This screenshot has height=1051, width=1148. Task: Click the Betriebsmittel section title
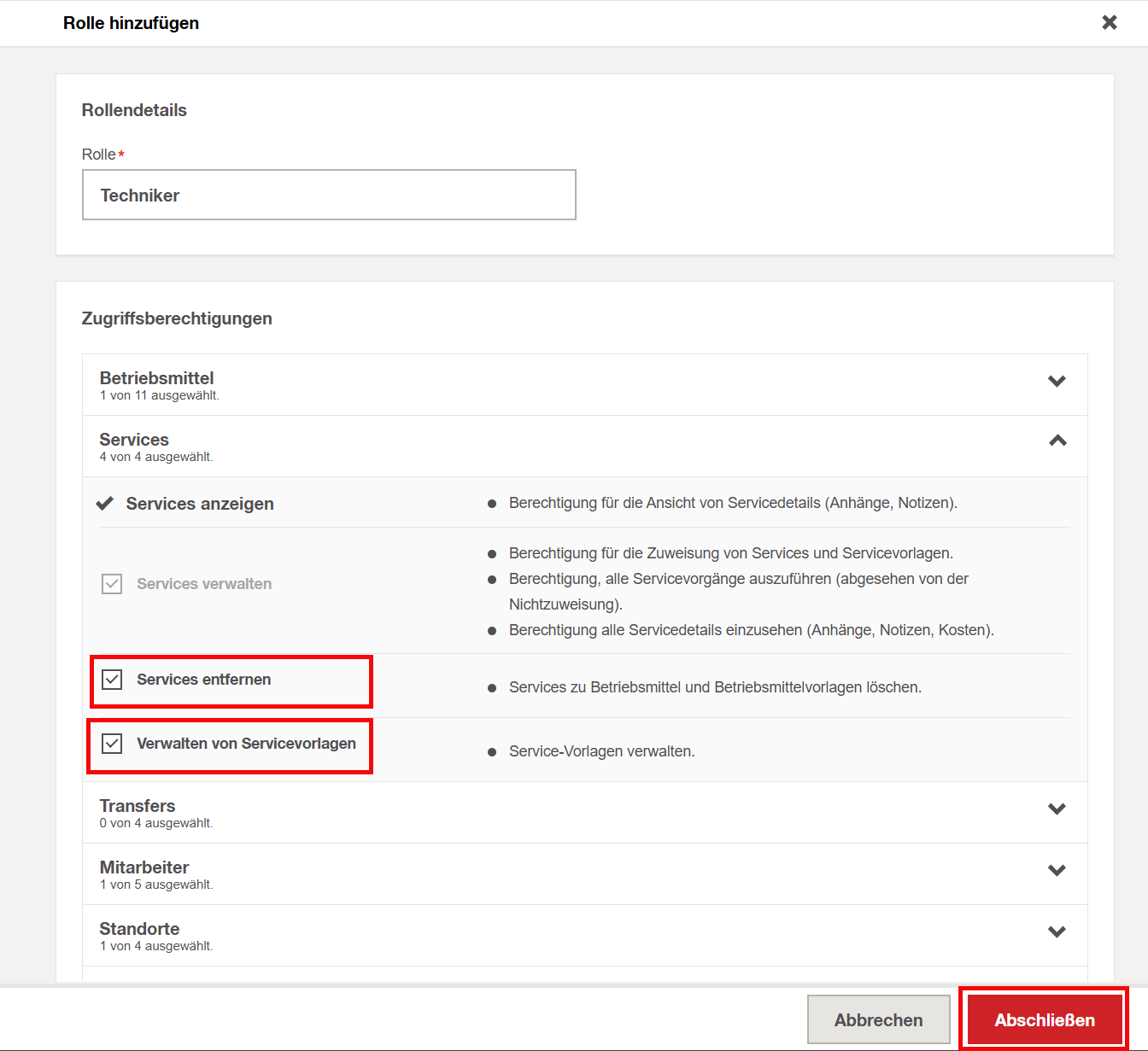(156, 378)
